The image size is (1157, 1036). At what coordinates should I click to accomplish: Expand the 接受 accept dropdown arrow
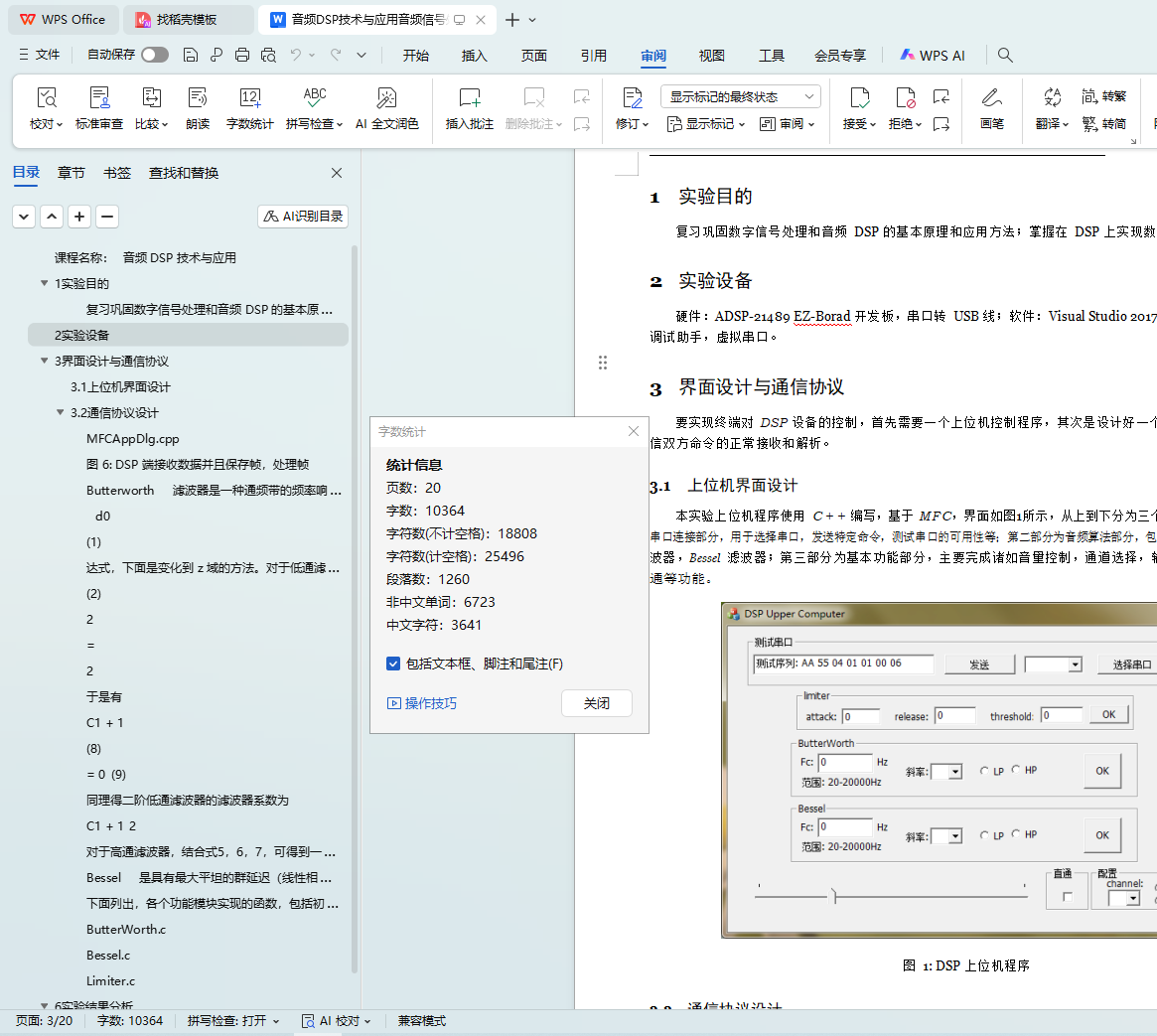pos(873,125)
